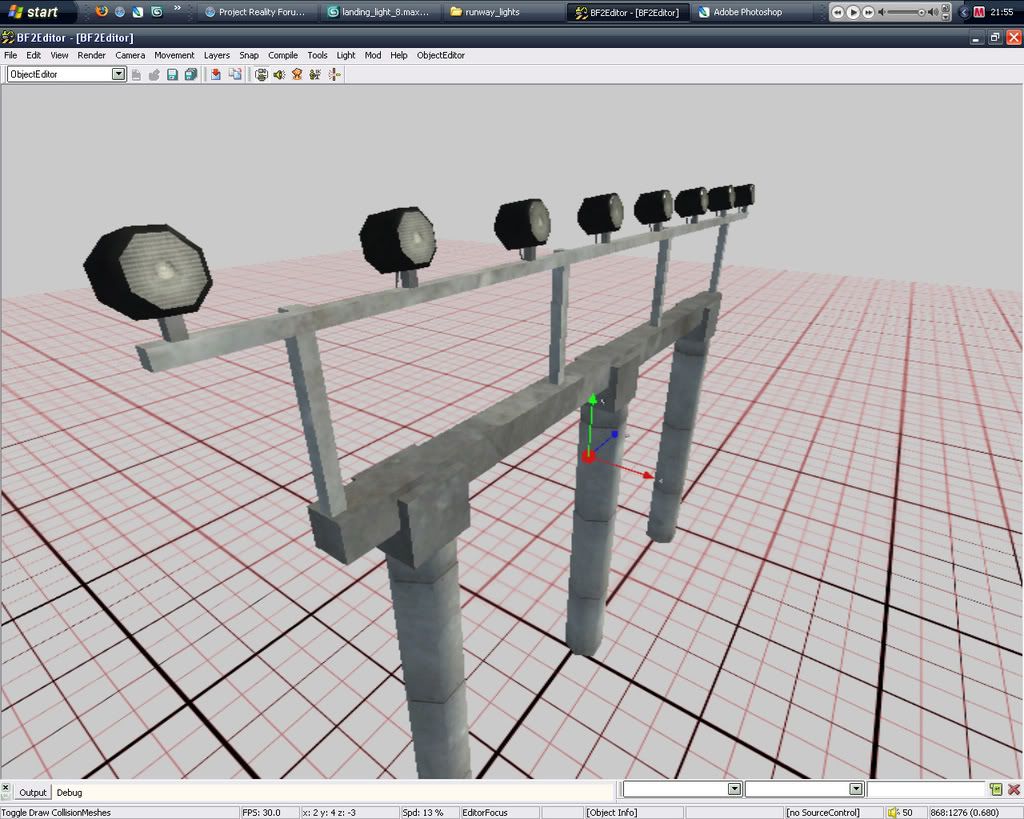1024x819 pixels.
Task: Expand the first bottom combo box
Action: (734, 789)
